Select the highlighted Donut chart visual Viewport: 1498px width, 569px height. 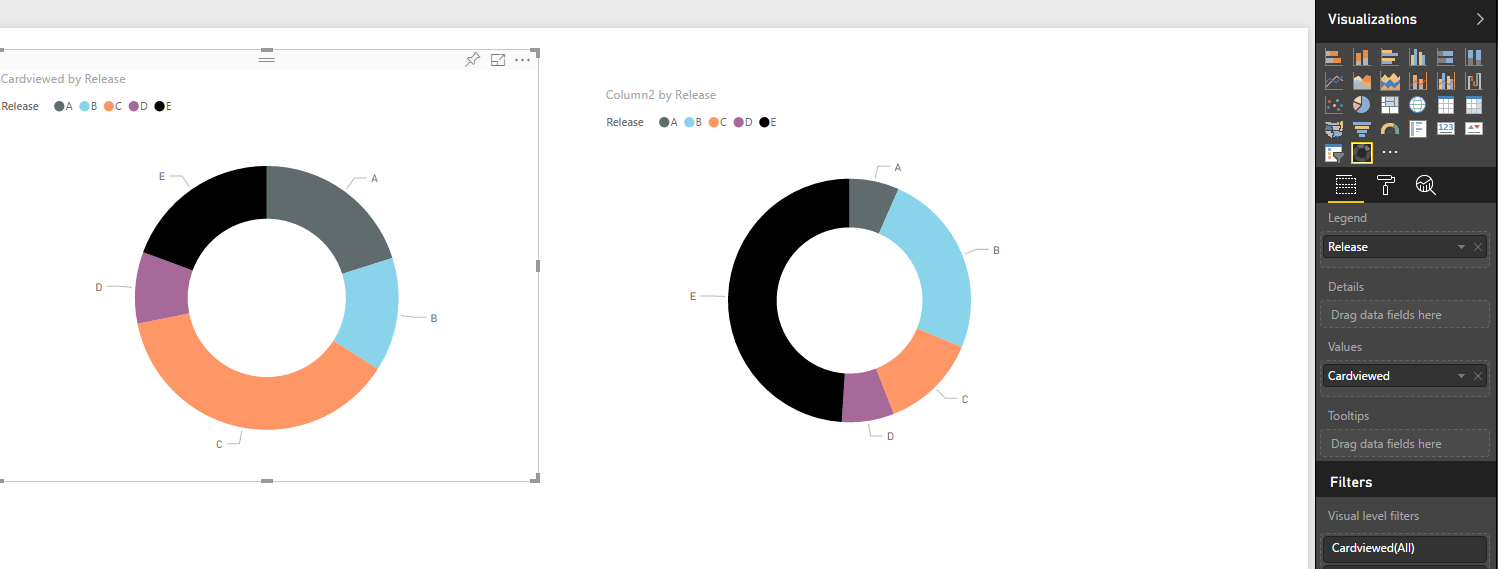1361,153
